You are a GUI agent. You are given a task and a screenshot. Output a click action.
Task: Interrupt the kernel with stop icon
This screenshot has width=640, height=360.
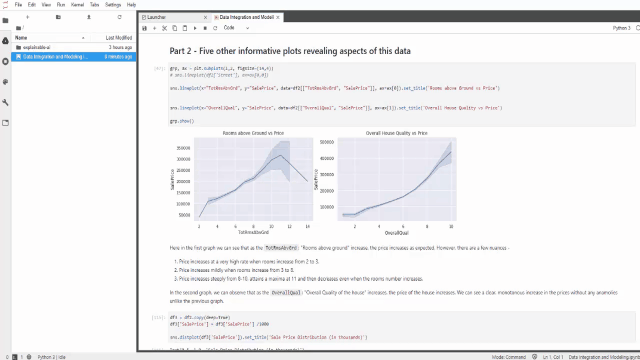coord(205,28)
